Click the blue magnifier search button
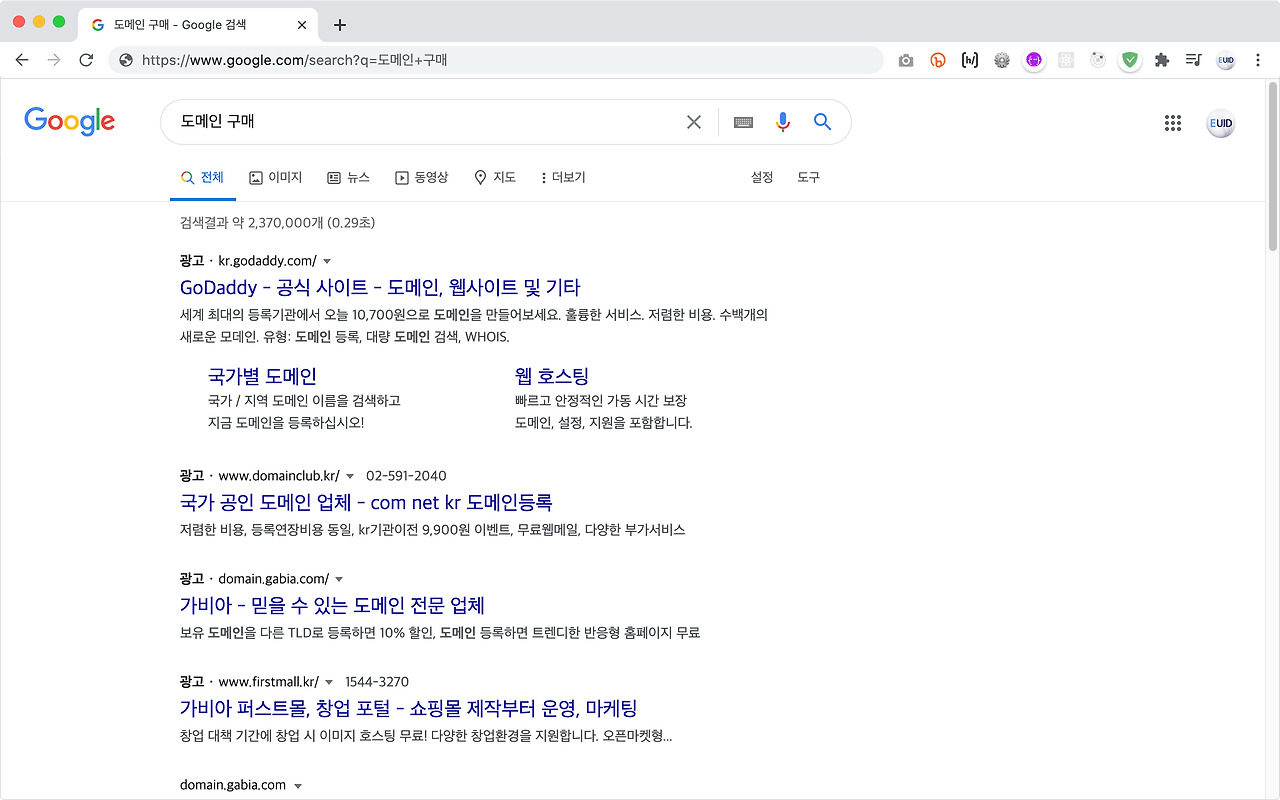This screenshot has width=1280, height=800. (823, 122)
